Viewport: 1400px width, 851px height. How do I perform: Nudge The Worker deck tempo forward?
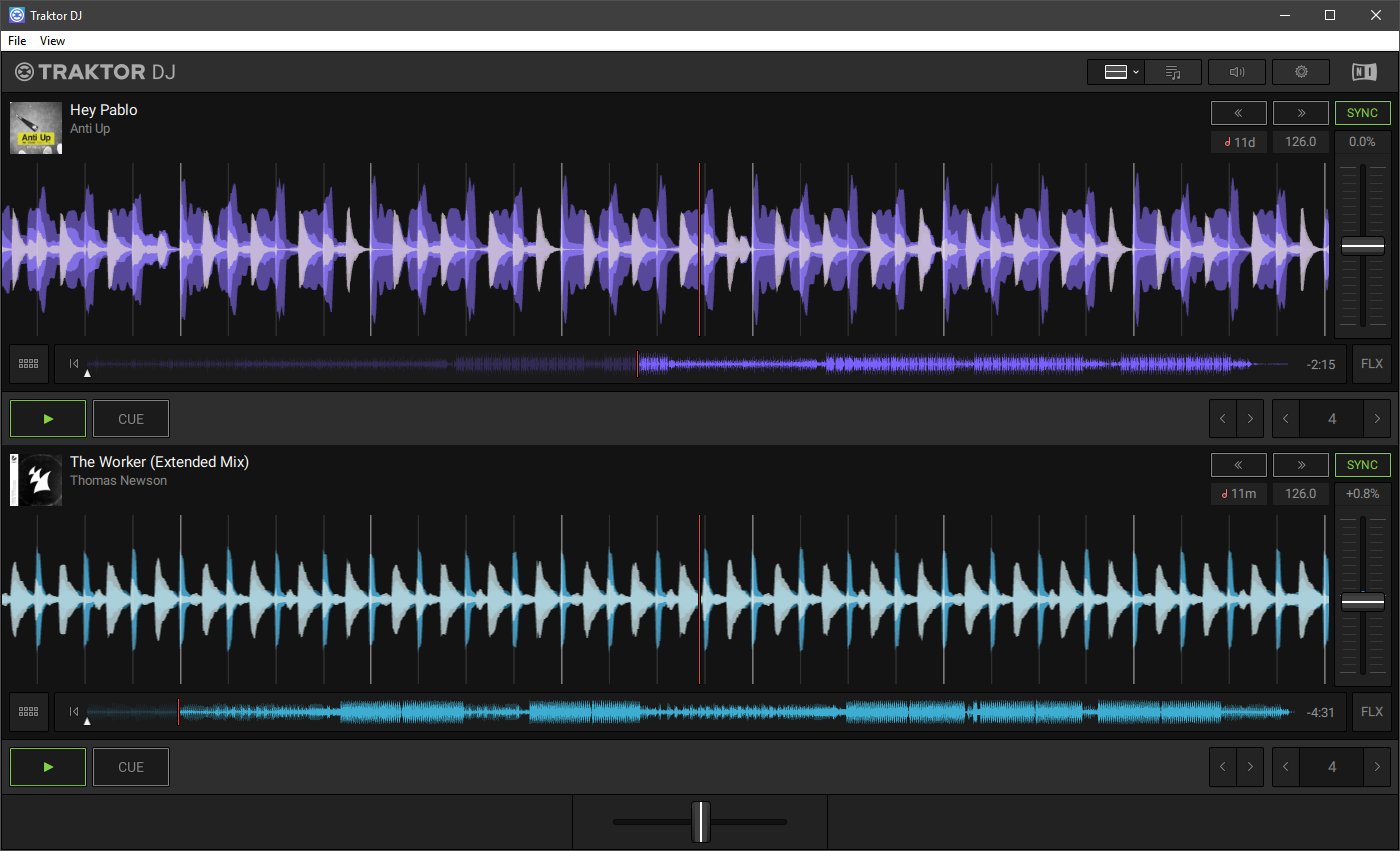pos(1301,465)
